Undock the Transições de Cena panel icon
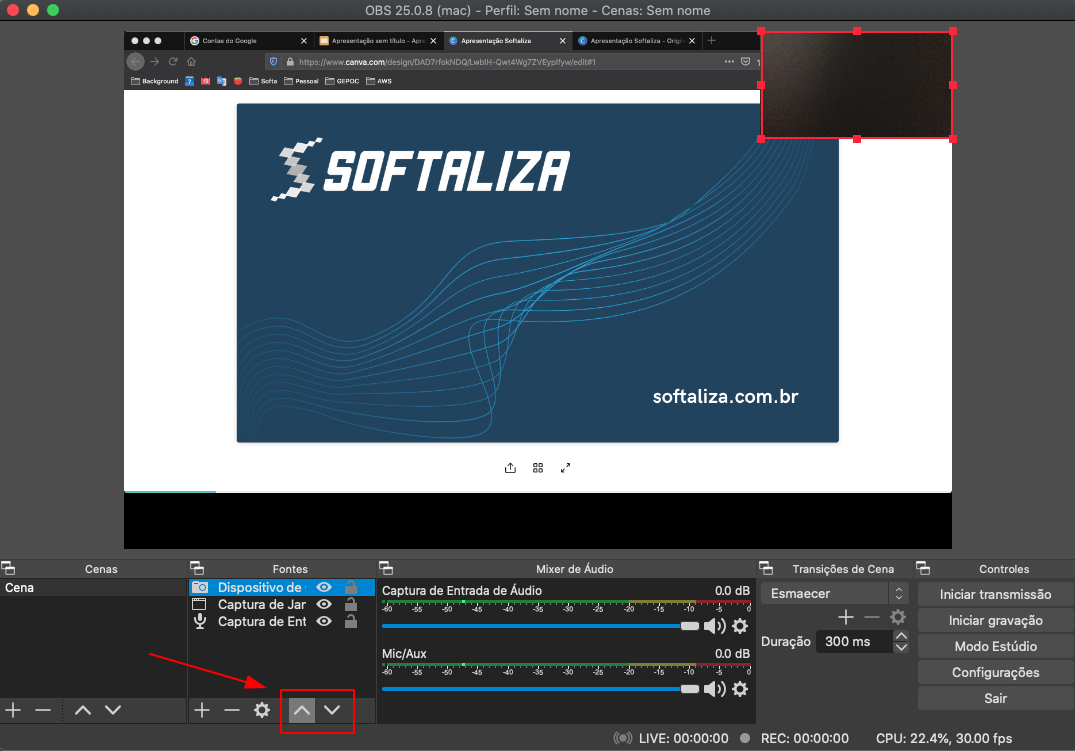1075x751 pixels. tap(766, 568)
